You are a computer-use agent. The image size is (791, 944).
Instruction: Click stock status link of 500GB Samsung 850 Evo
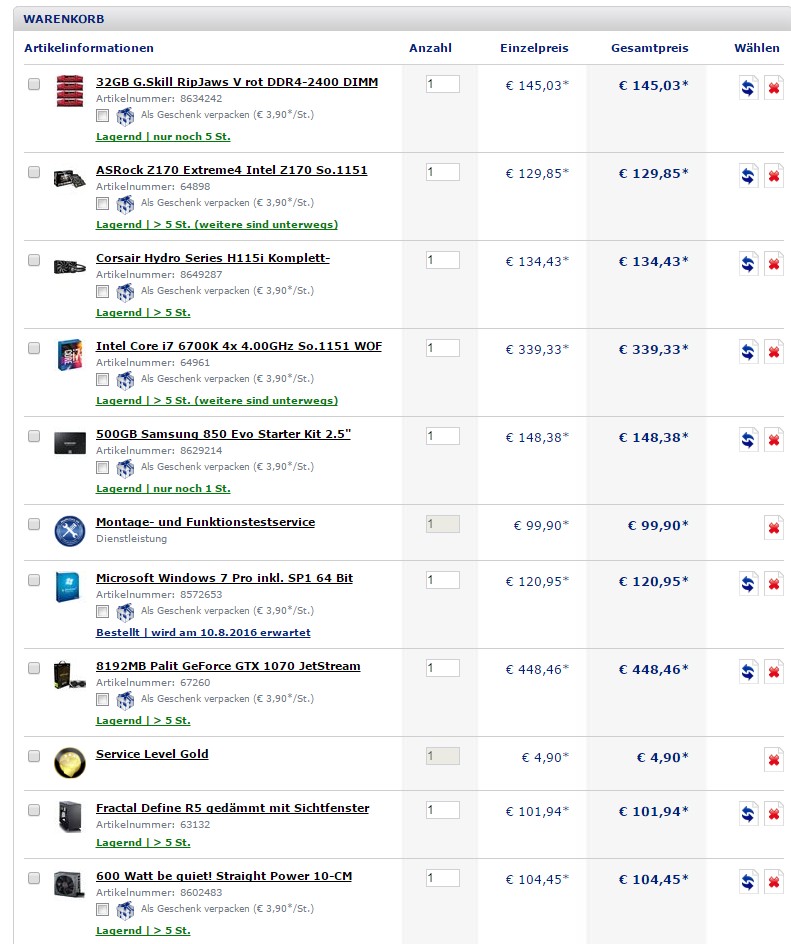tap(163, 488)
